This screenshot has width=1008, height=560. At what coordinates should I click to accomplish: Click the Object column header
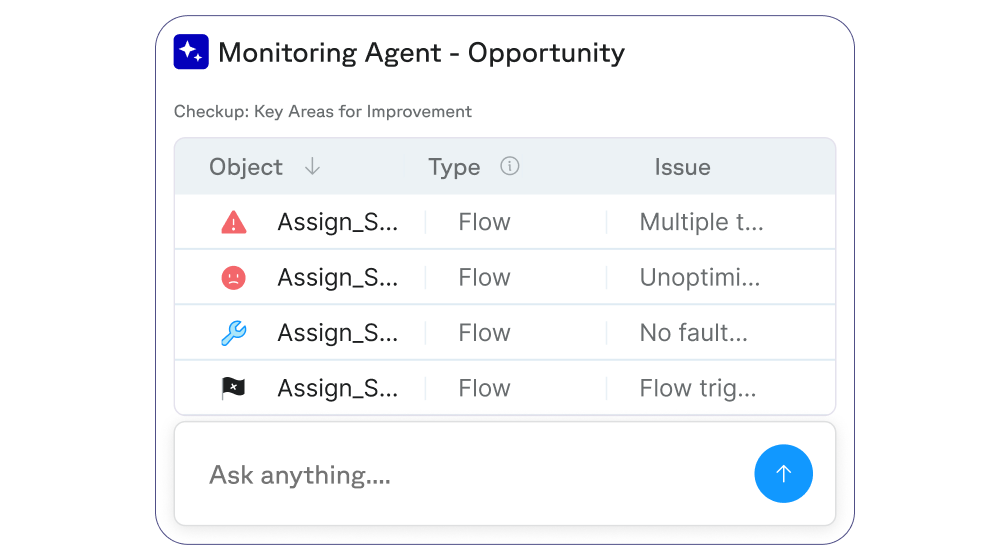coord(246,167)
